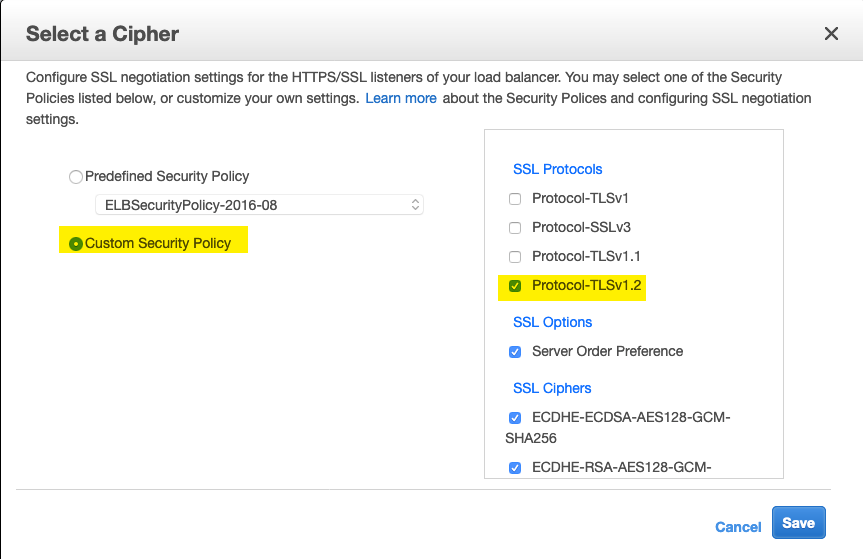Click the SSL Options heading
Screen dimensions: 863x559
tap(553, 322)
